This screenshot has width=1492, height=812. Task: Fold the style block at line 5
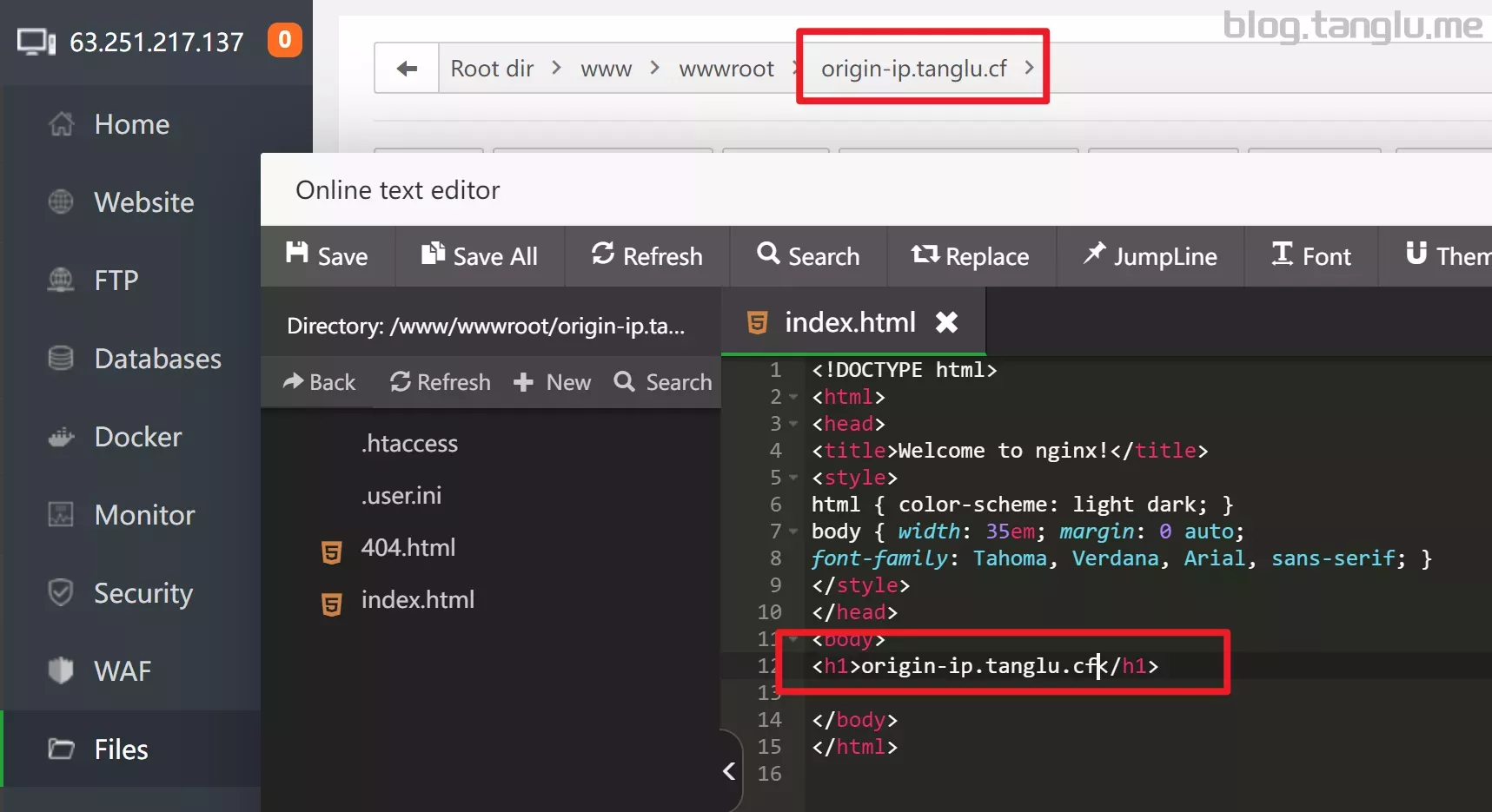(793, 479)
